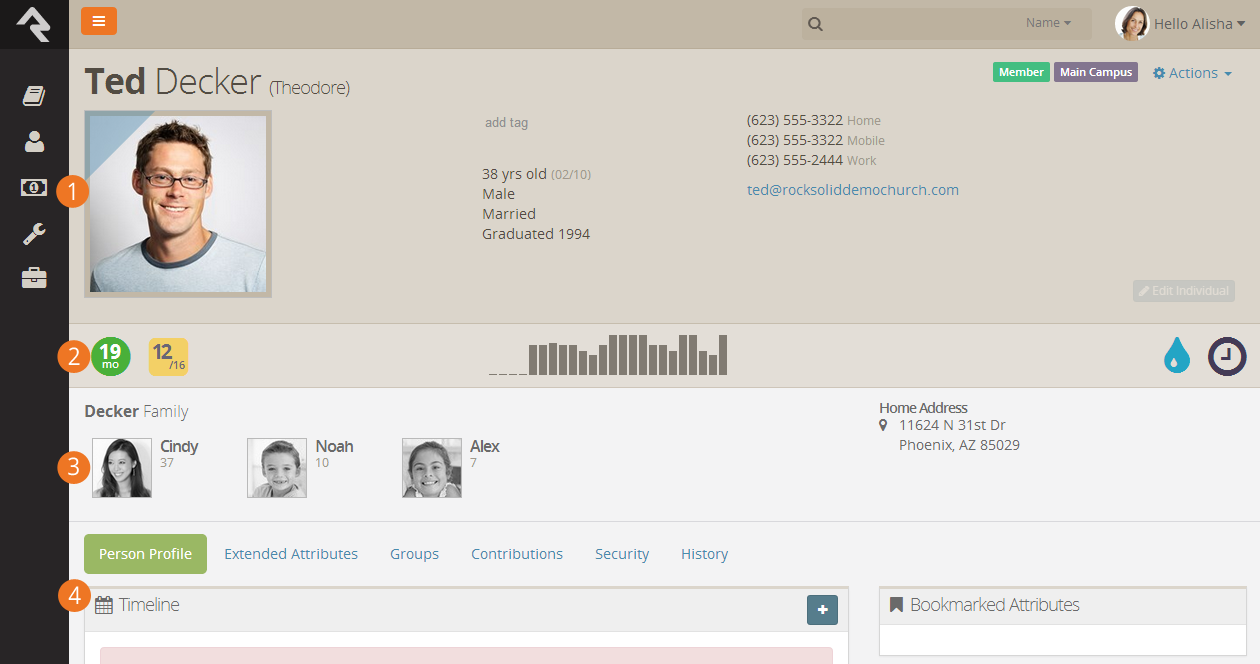This screenshot has width=1260, height=664.
Task: Click Cindy's photo thumbnail
Action: click(122, 468)
